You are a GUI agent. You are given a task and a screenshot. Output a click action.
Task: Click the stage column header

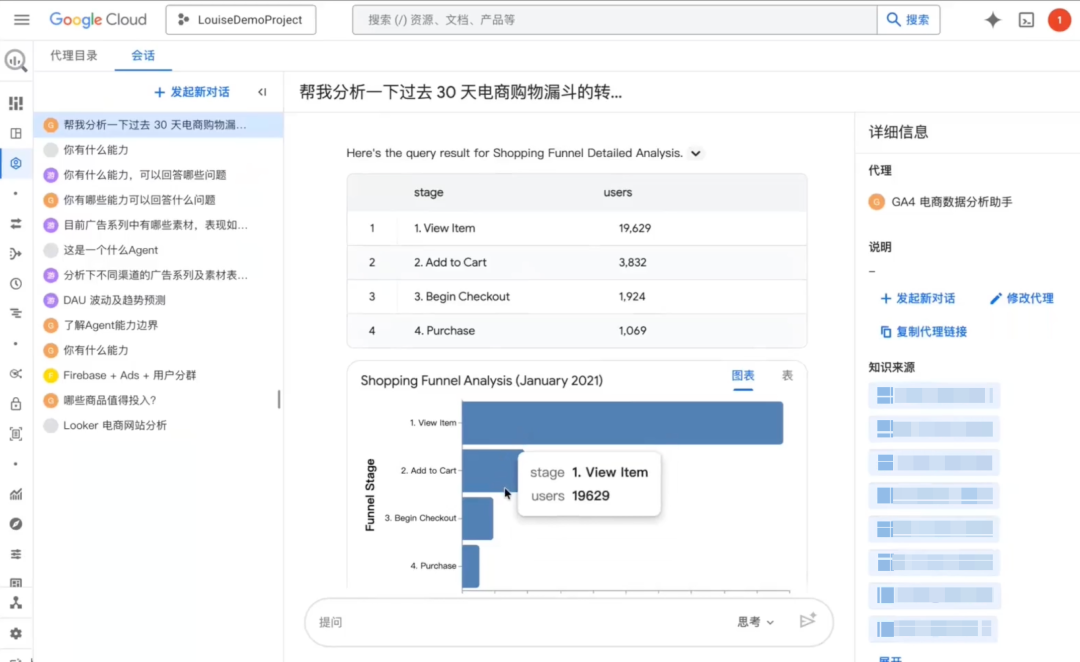(428, 192)
